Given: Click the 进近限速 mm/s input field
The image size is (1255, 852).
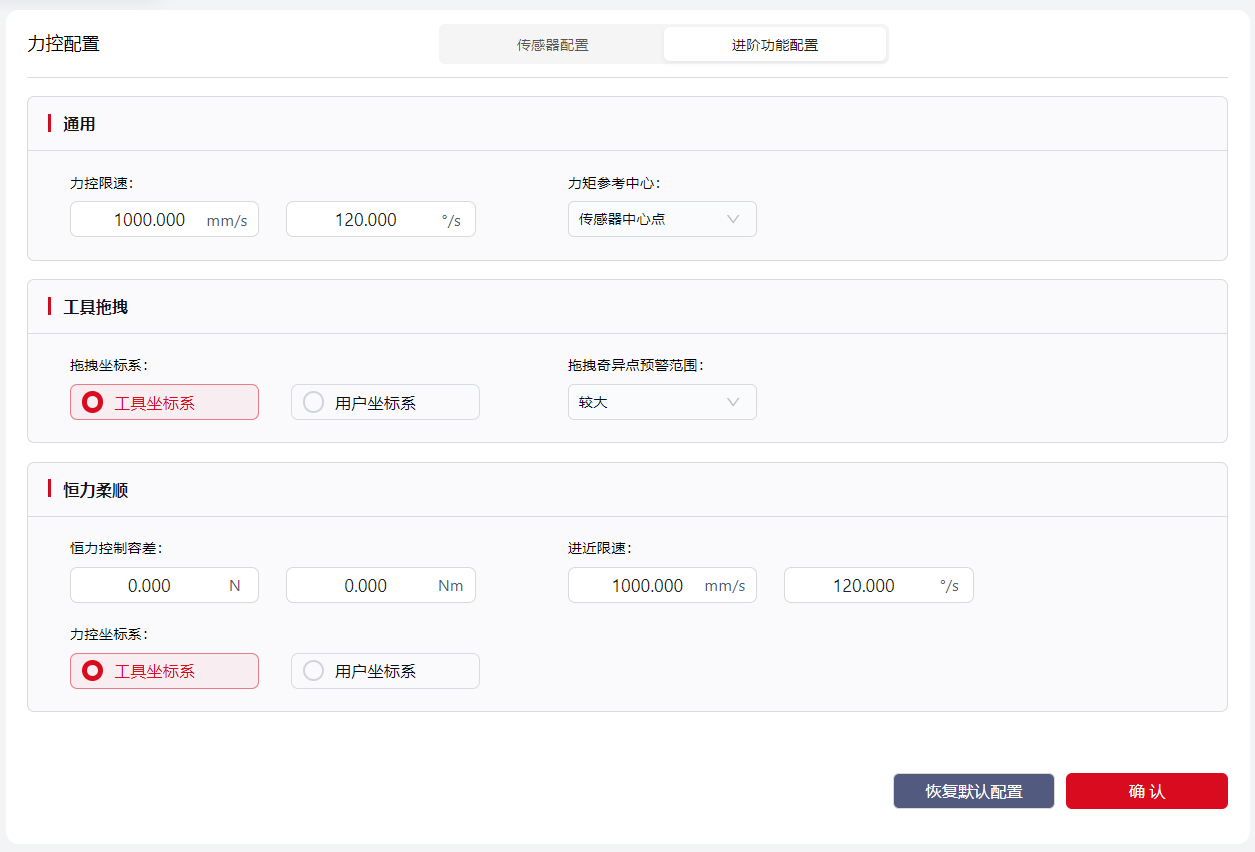Looking at the screenshot, I should [648, 586].
